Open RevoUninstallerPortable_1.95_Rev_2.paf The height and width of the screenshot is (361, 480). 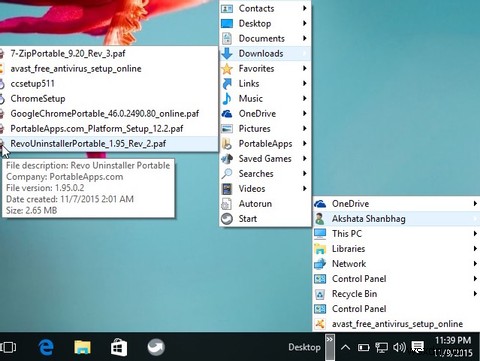tap(109, 144)
